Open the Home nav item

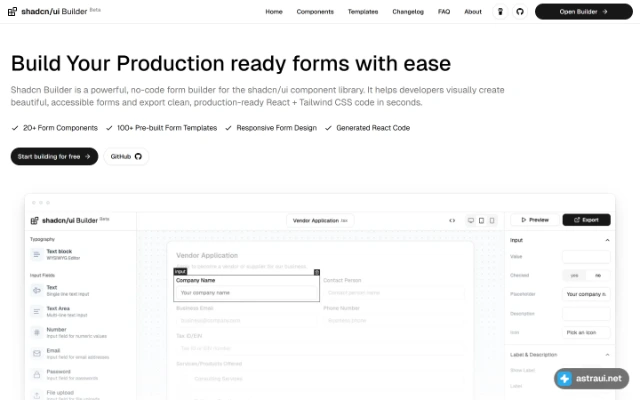[274, 12]
